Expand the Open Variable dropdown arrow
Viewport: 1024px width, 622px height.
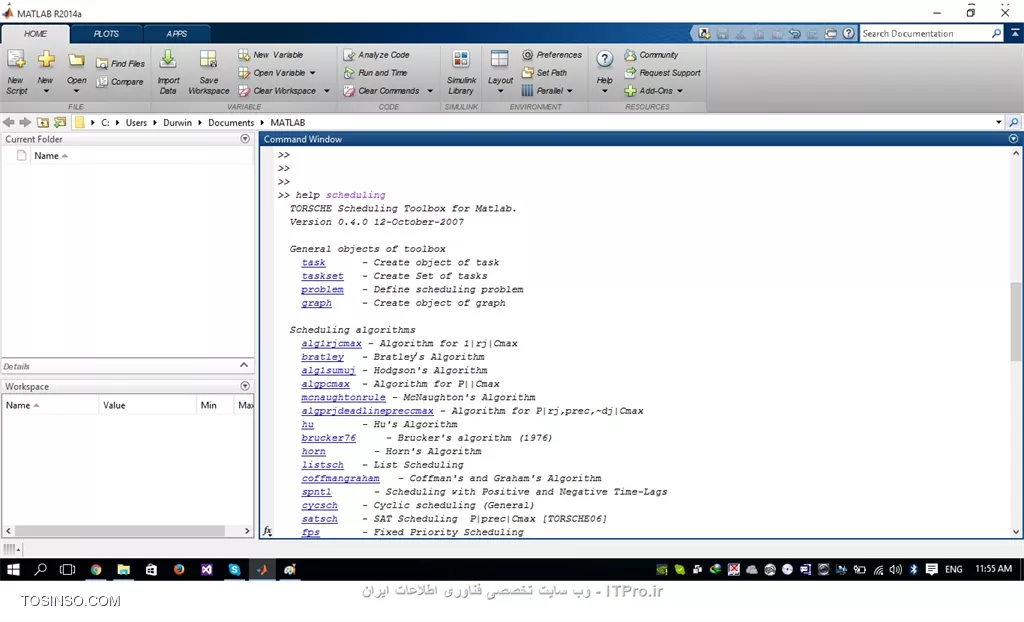click(x=313, y=73)
